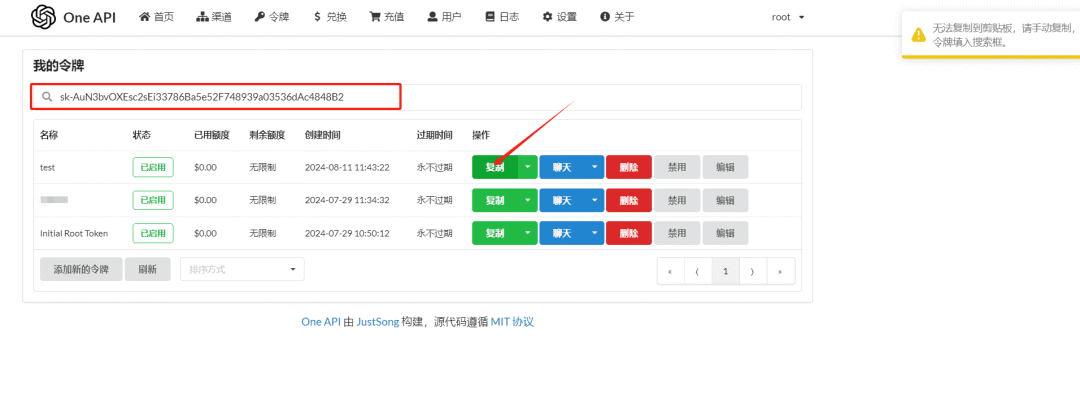Disable the token created 2024-07-29 11:34:32
This screenshot has width=1080, height=395.
coord(677,200)
